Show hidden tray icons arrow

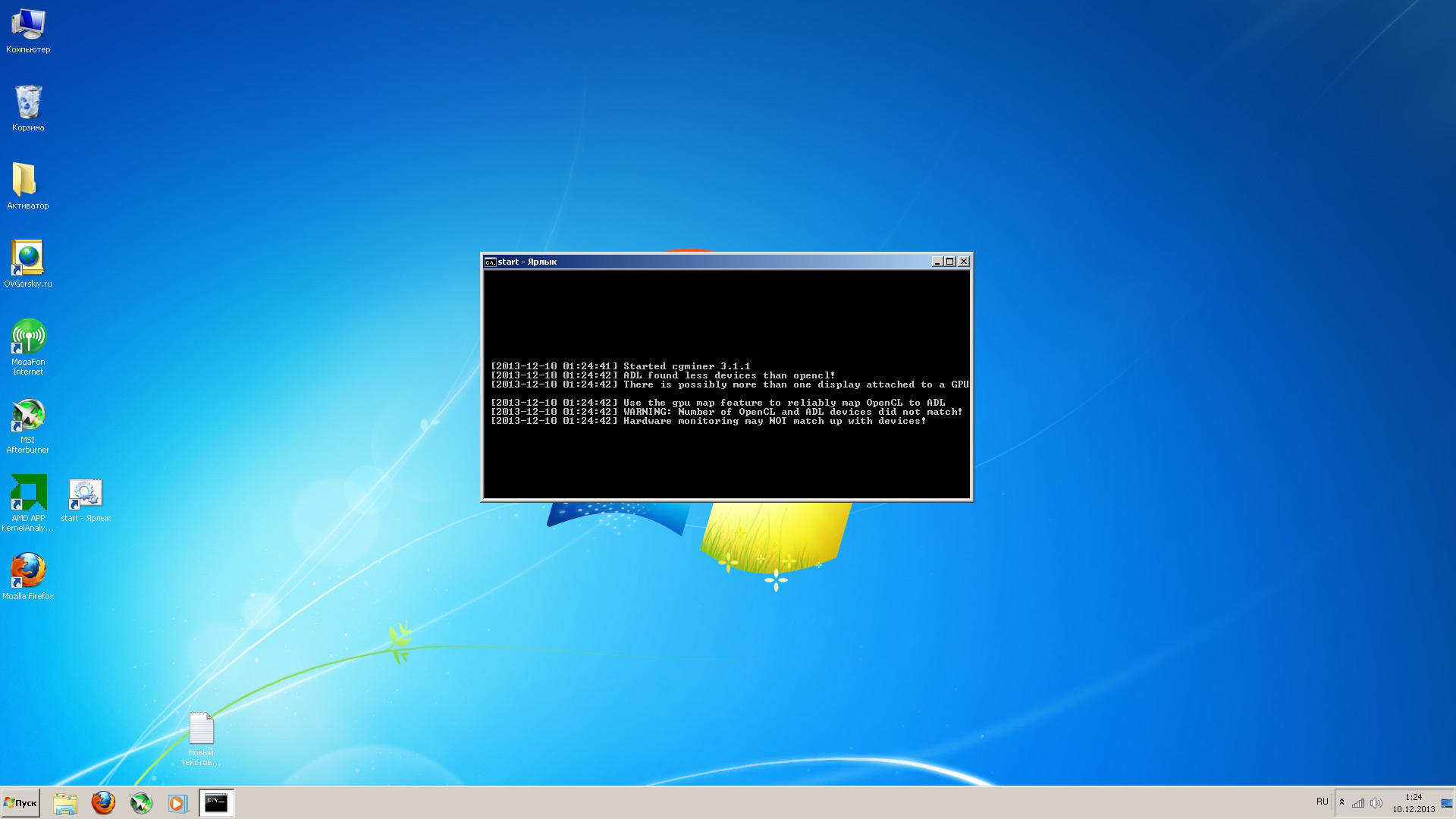(1341, 802)
